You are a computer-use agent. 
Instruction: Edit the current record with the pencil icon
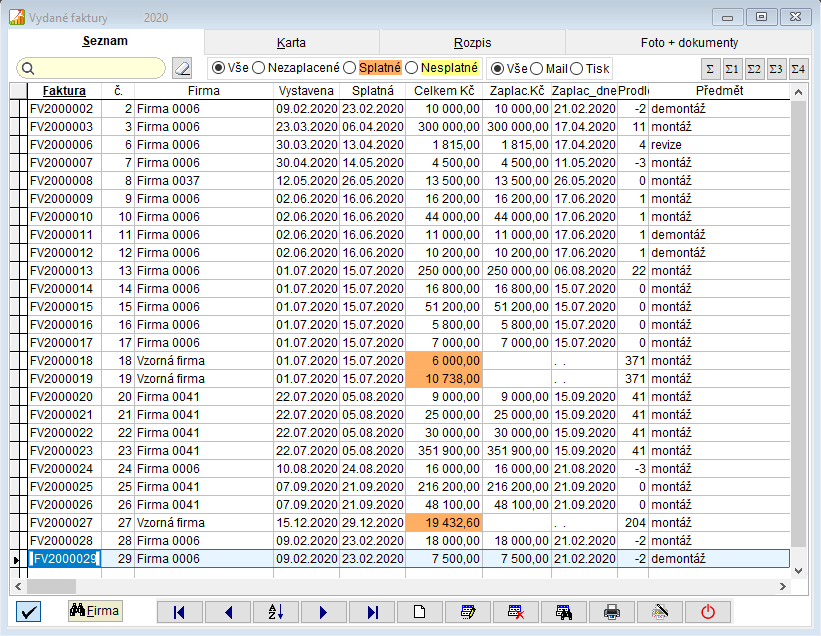point(468,612)
